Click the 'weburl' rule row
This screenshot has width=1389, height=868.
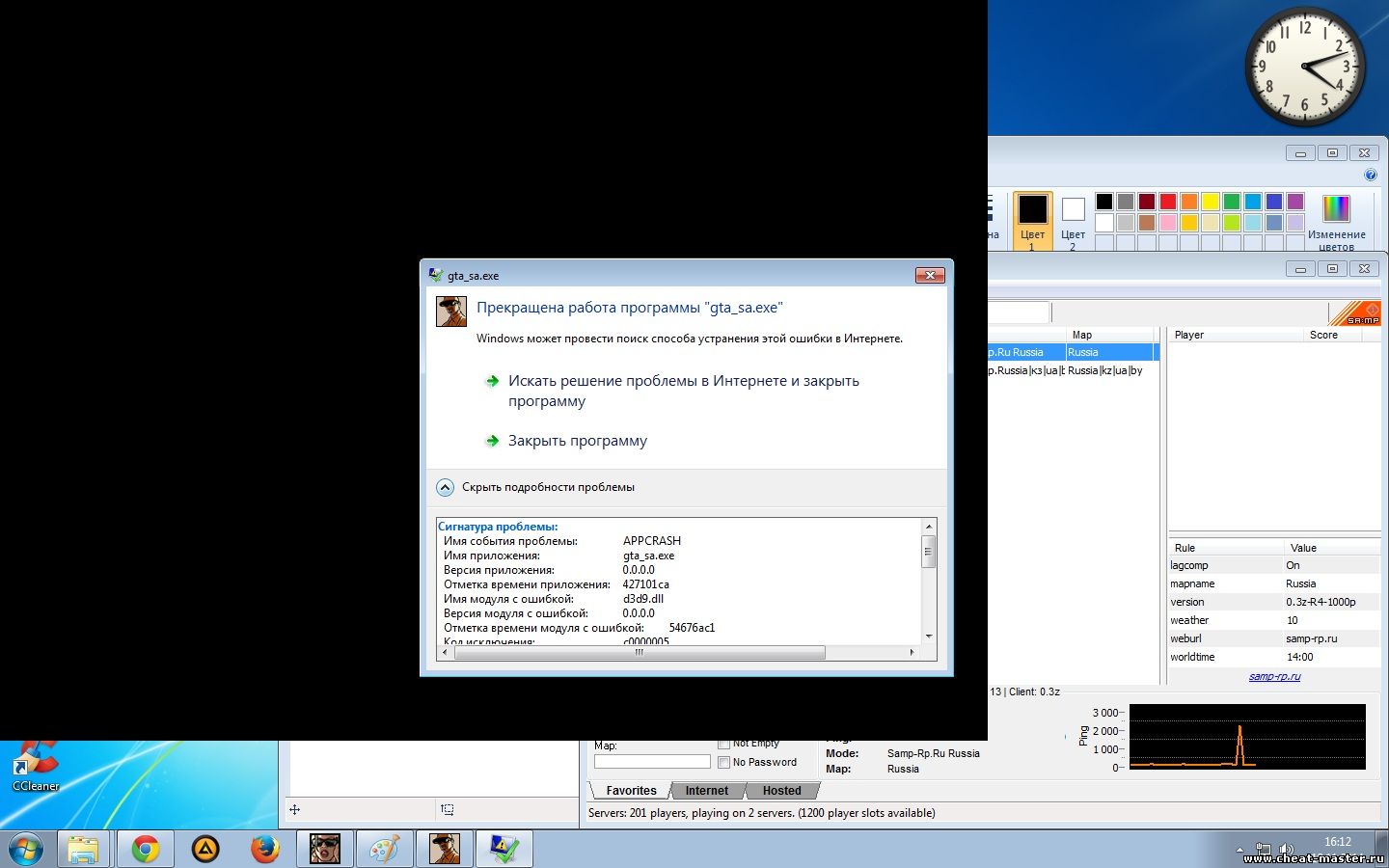(x=1274, y=639)
